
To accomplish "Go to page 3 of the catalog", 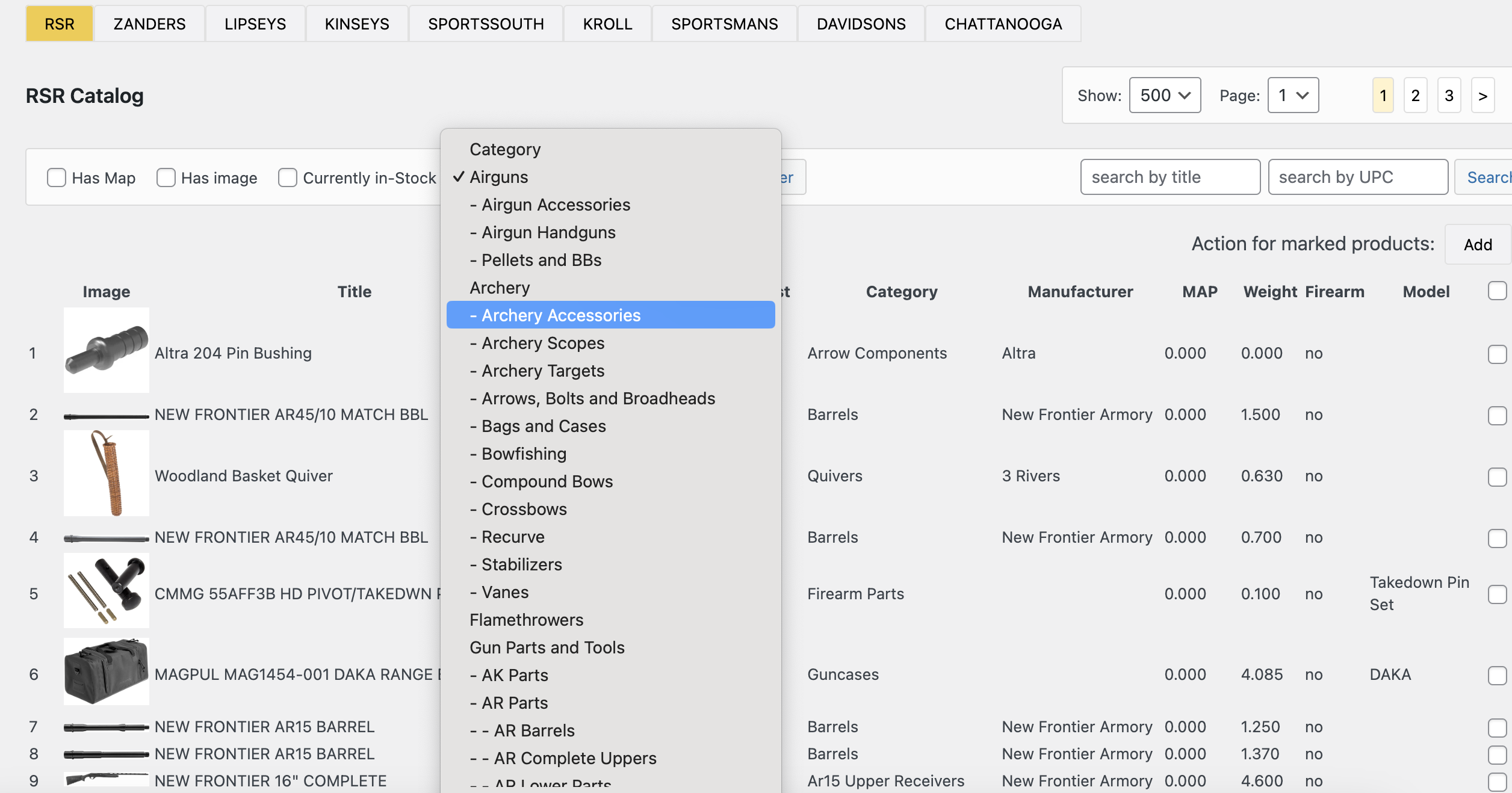I will [x=1449, y=95].
